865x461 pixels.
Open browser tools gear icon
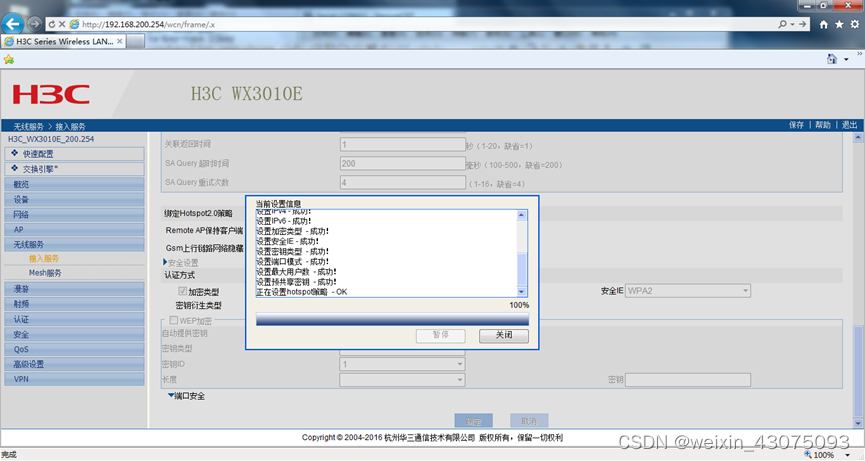855,24
